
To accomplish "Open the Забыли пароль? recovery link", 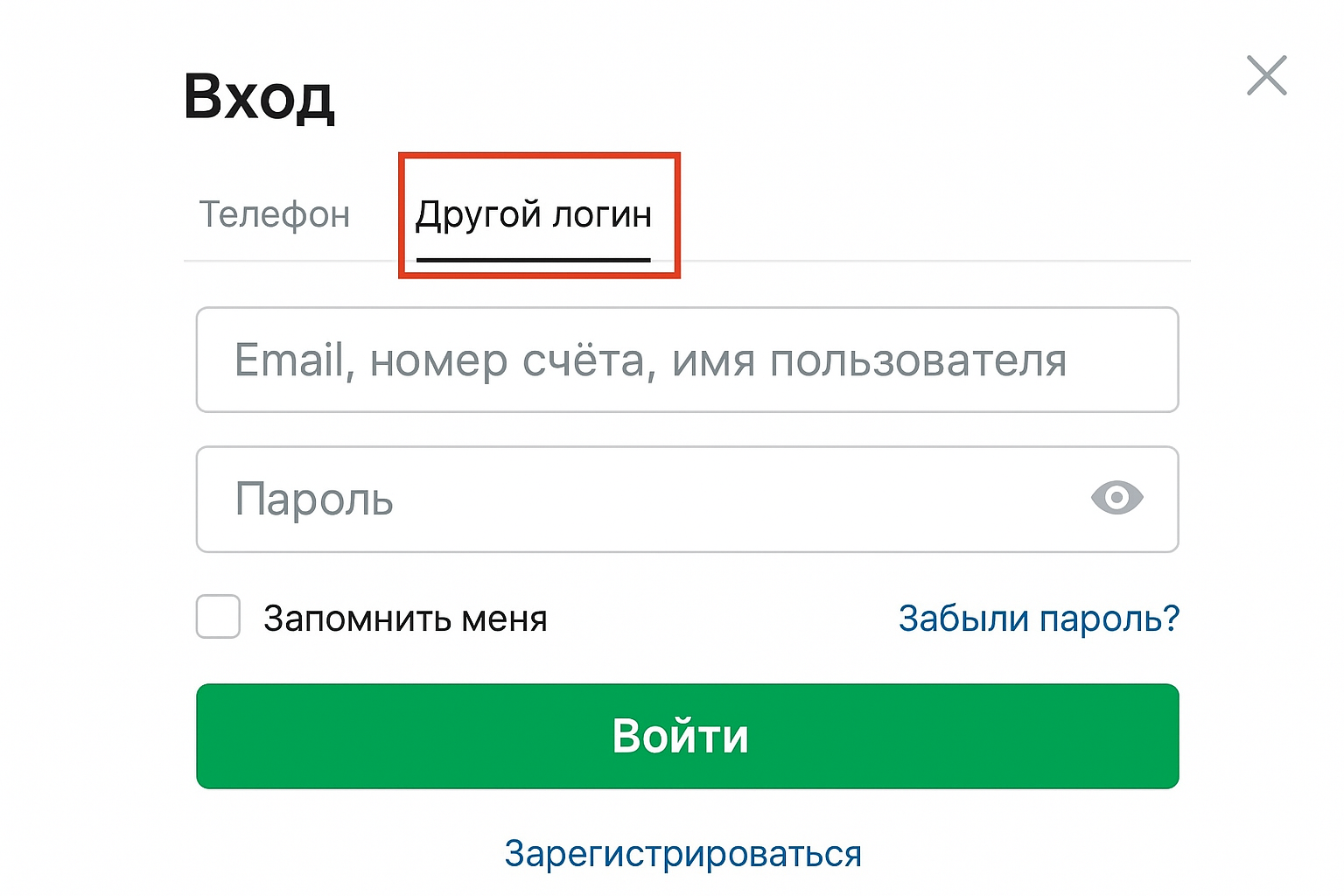I will click(x=1039, y=618).
